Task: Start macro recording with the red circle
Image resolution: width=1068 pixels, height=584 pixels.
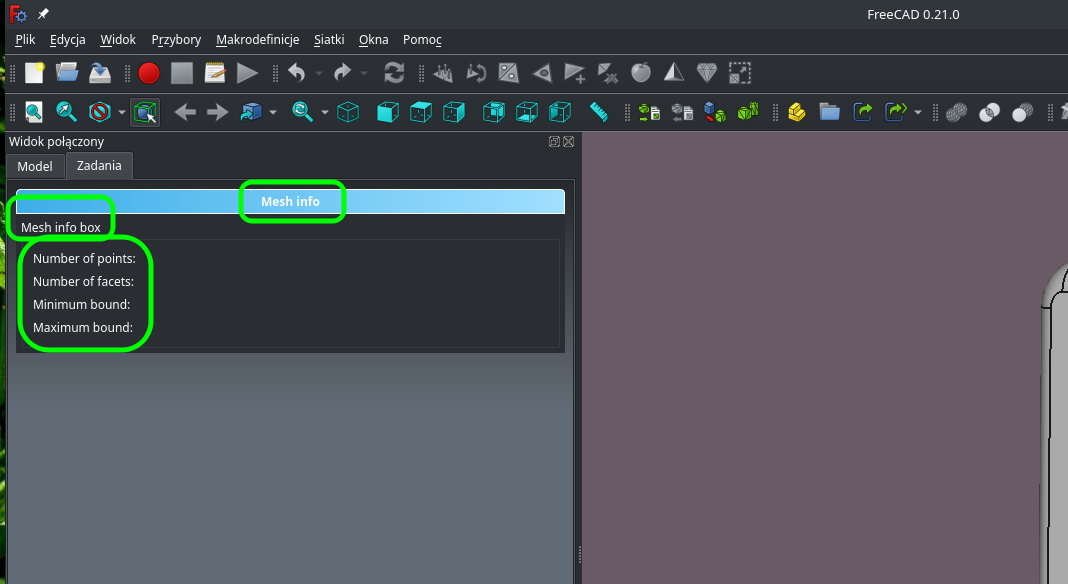Action: (x=148, y=72)
